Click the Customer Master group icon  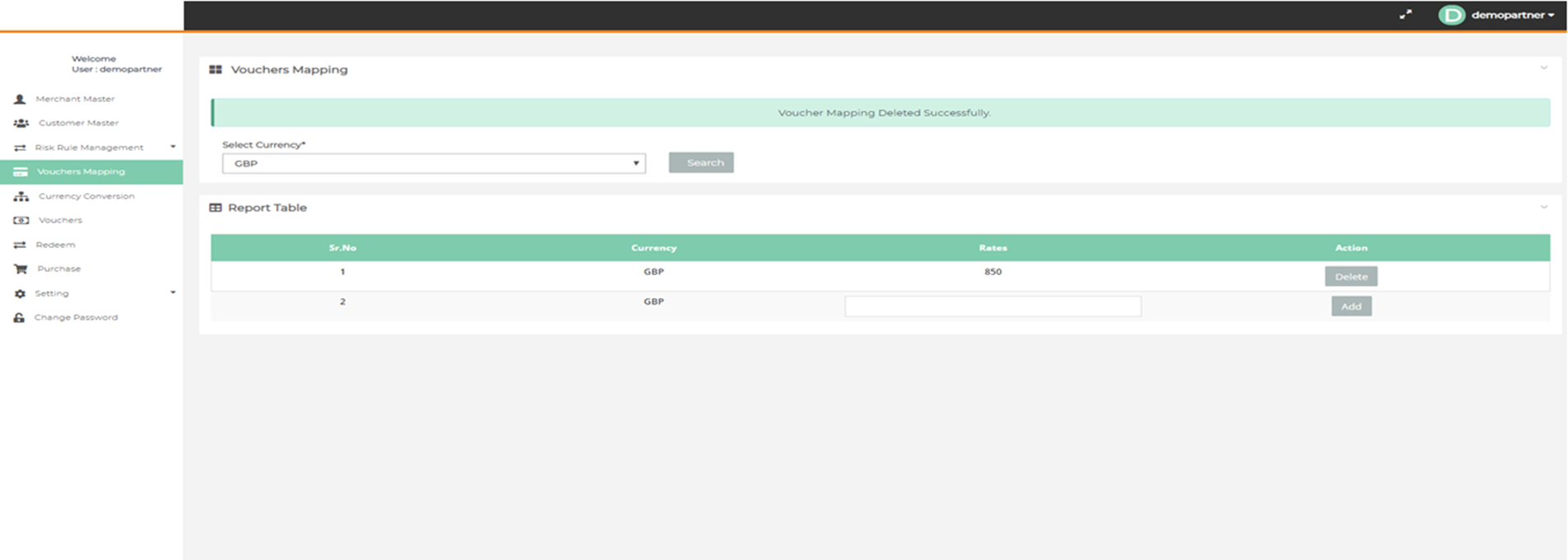[21, 123]
